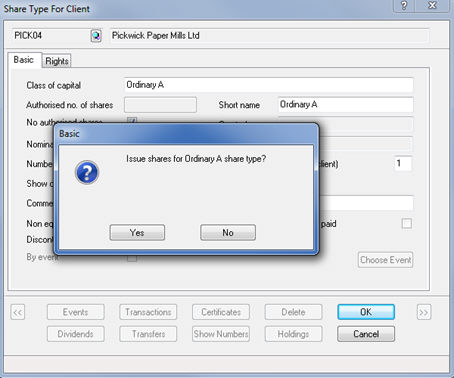454x378 pixels.
Task: Open the Transfers button
Action: 148,334
